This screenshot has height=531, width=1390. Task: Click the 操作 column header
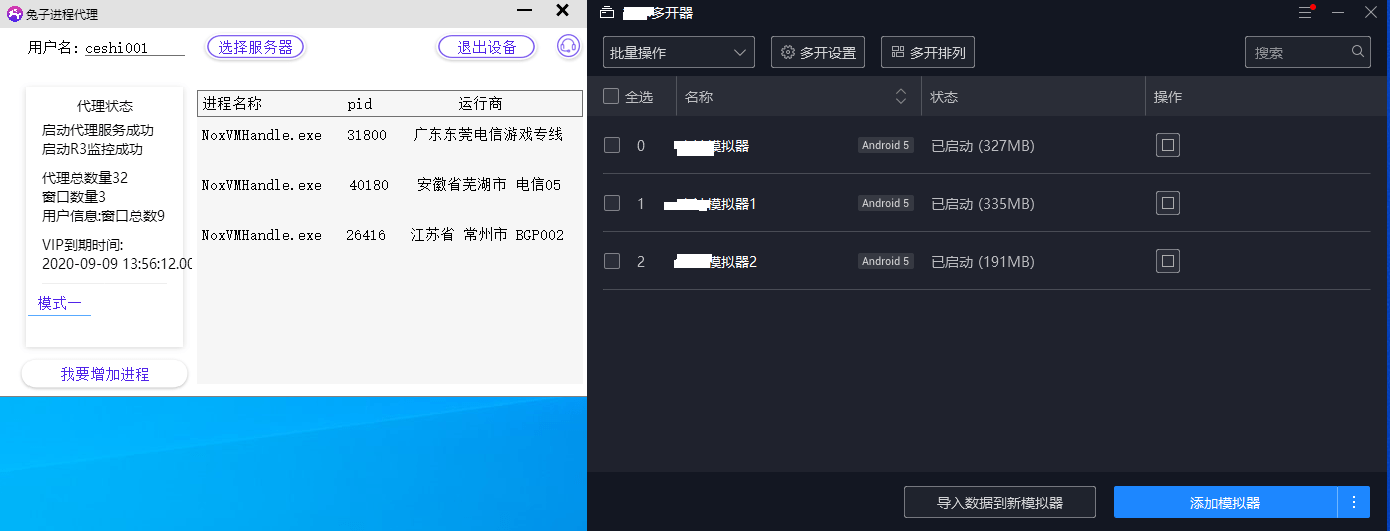pyautogui.click(x=1168, y=97)
